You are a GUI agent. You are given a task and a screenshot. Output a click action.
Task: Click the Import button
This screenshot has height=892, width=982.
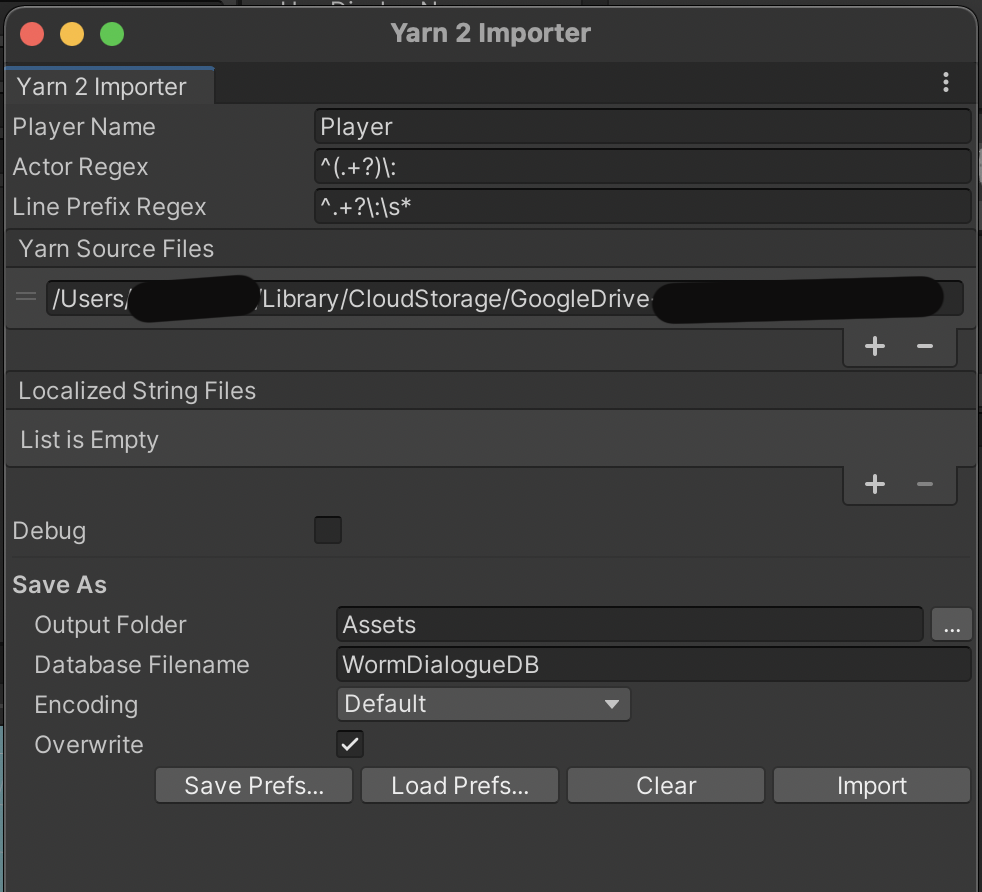pos(872,786)
